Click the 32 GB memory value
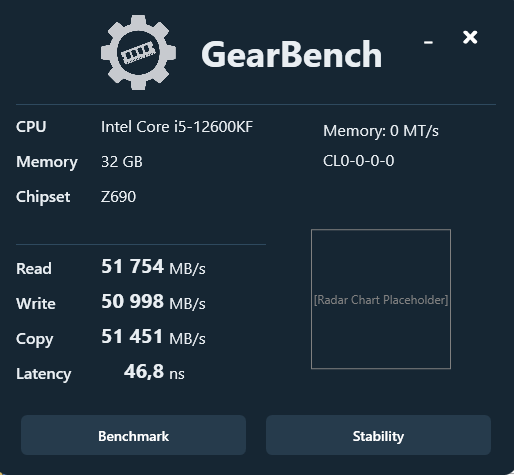The height and width of the screenshot is (475, 514). click(x=122, y=162)
